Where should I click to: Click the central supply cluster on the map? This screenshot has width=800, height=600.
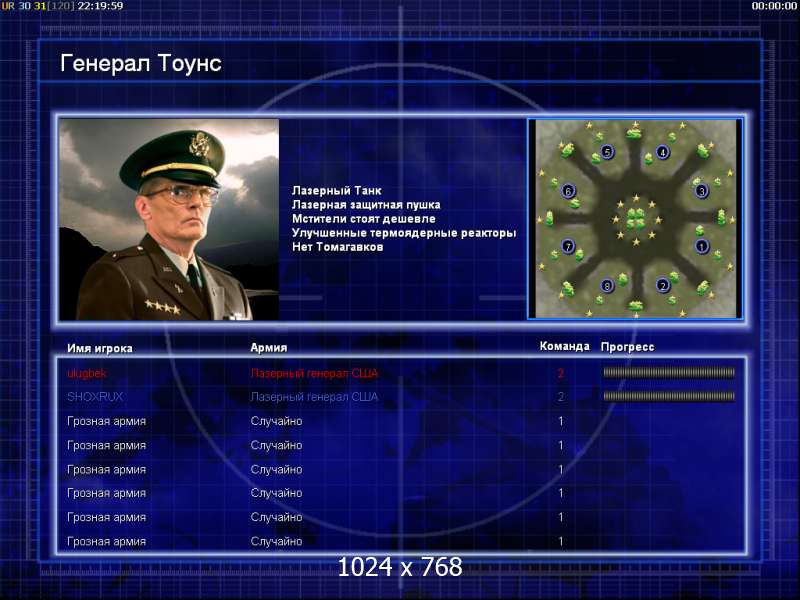click(x=635, y=218)
